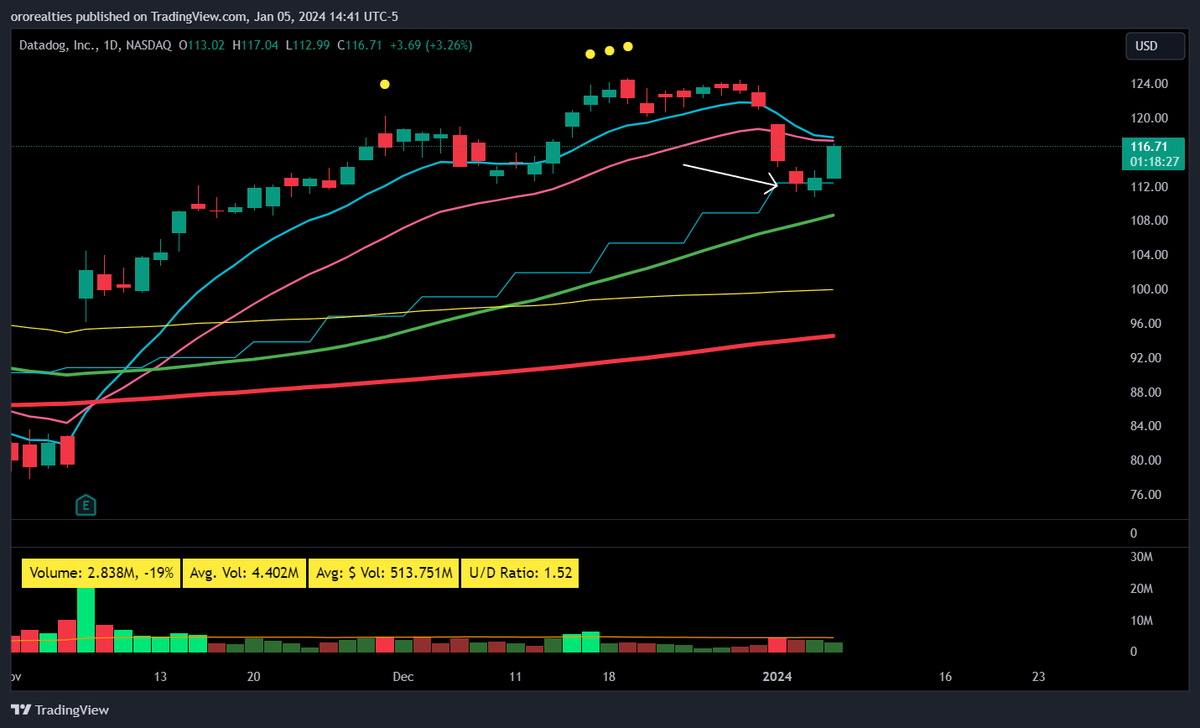
Task: Click the C116.71 close value in header
Action: [x=361, y=45]
